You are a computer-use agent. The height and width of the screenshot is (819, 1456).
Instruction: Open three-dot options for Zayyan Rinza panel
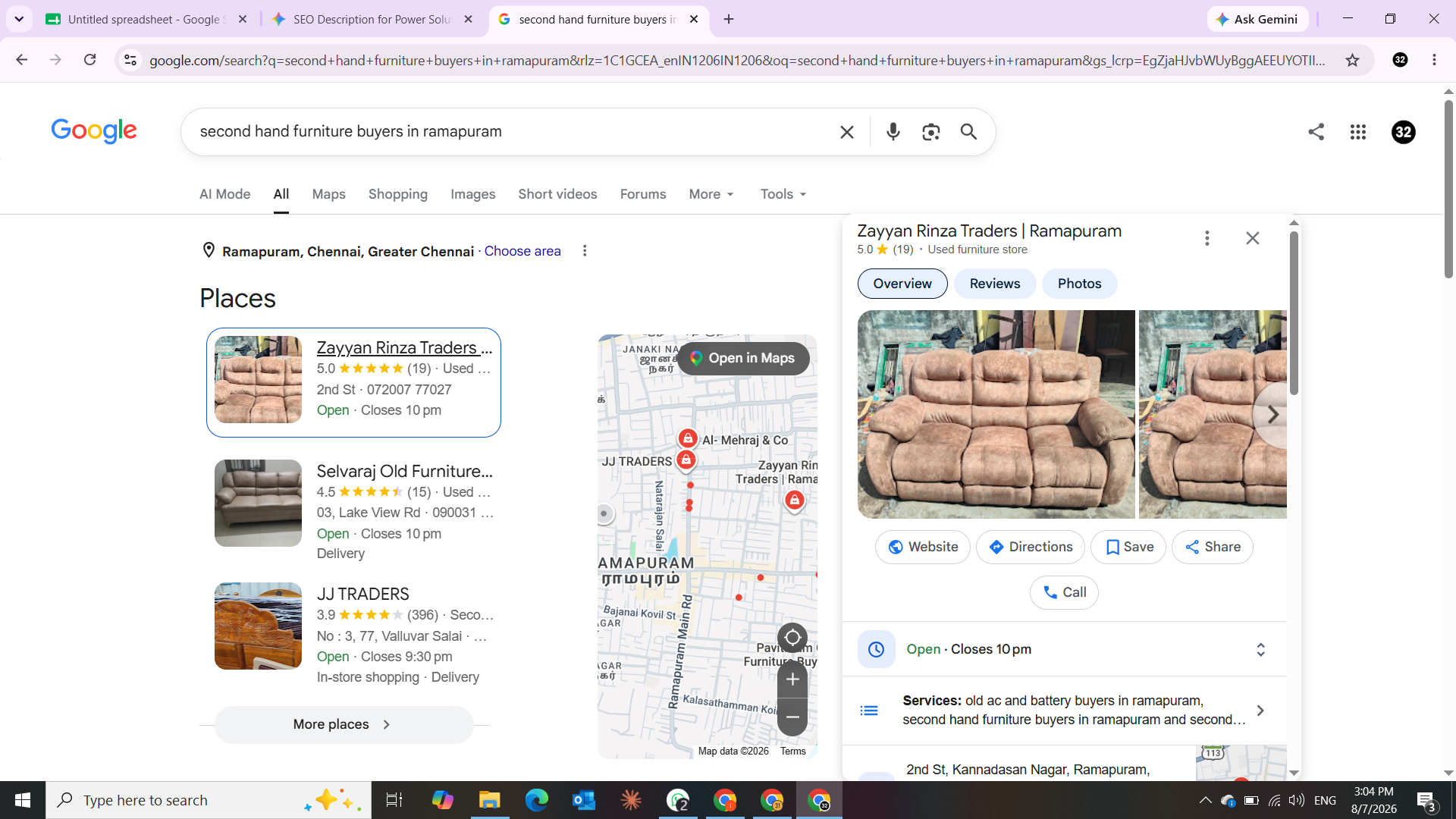point(1207,238)
